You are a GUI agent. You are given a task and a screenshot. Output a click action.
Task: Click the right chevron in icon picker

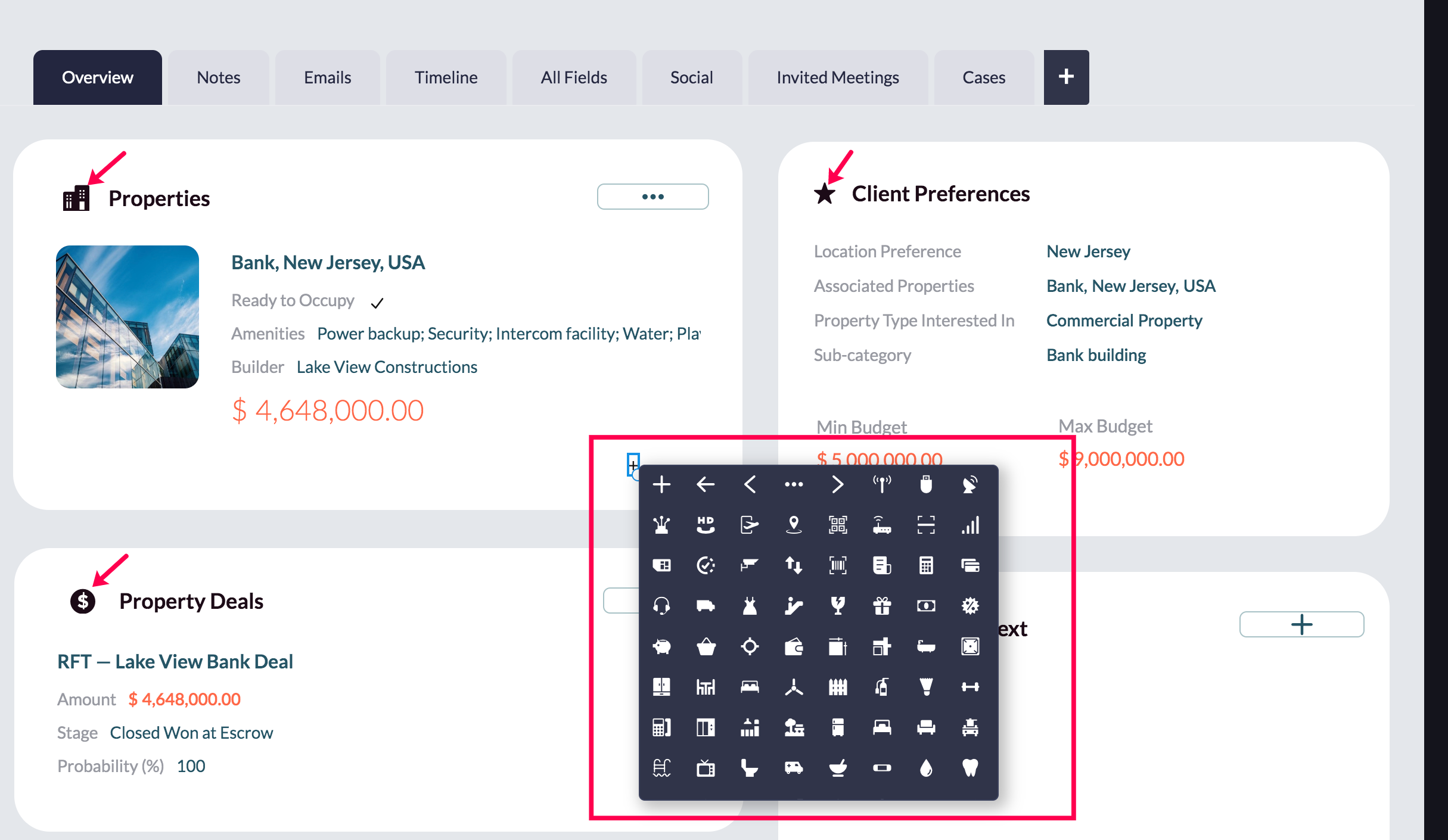pyautogui.click(x=838, y=484)
